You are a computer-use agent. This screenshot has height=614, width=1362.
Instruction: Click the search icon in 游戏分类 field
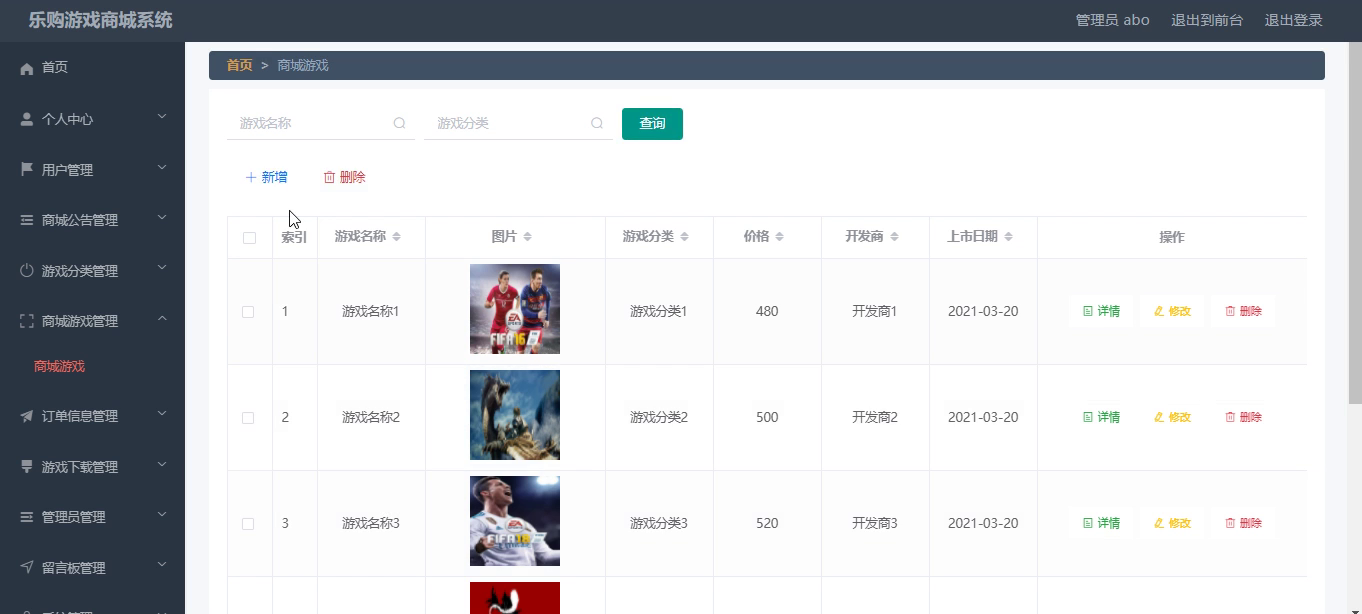point(597,124)
